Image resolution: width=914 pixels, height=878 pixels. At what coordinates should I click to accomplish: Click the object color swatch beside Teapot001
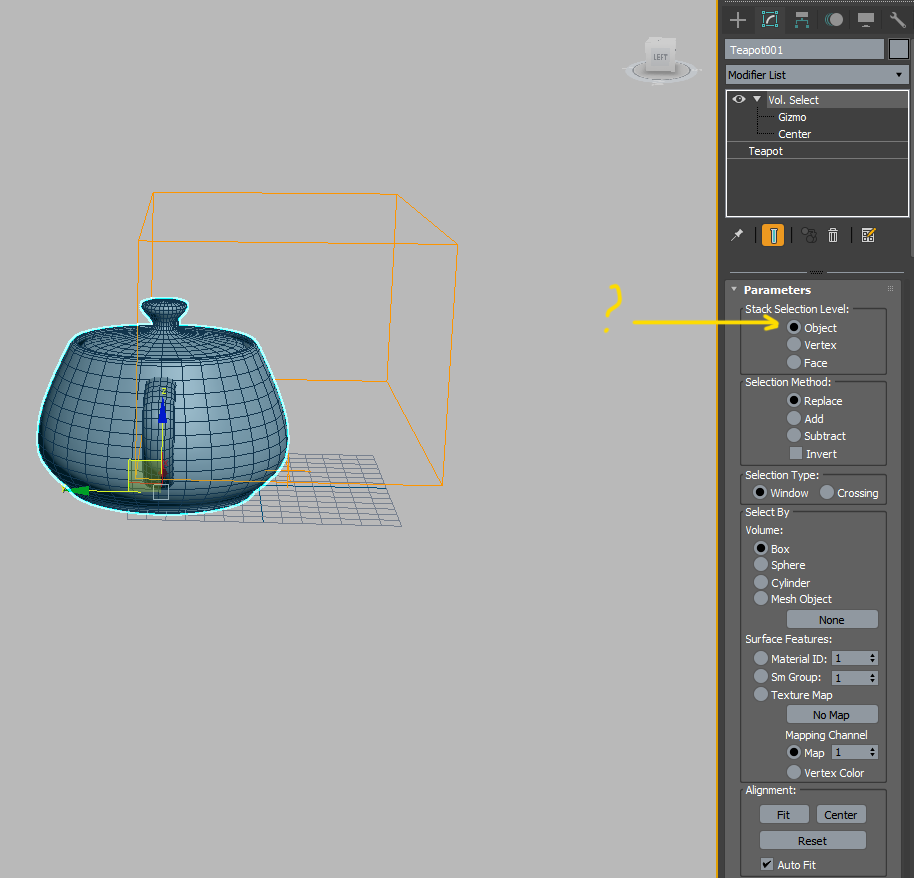point(898,48)
